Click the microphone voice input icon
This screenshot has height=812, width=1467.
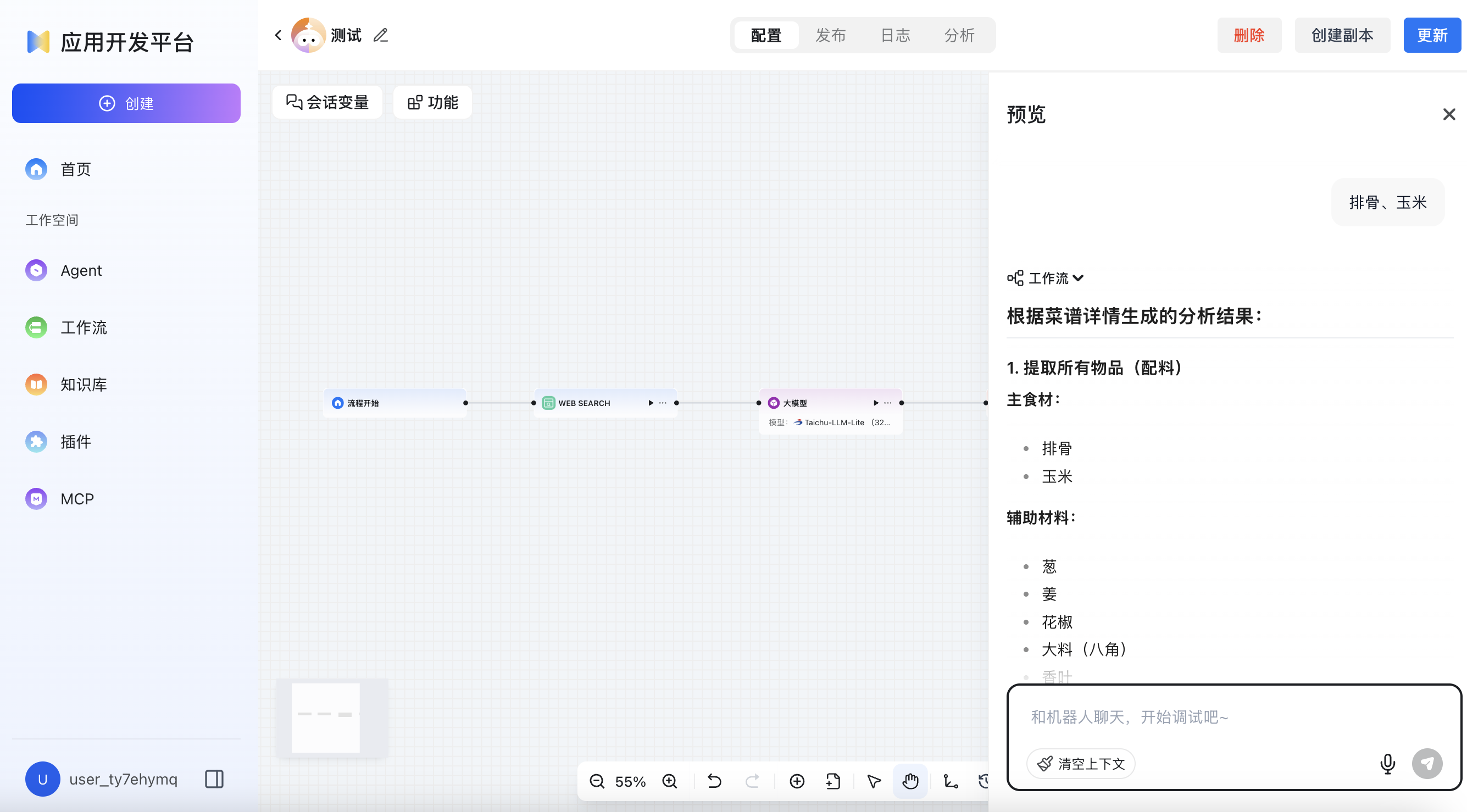[1387, 764]
